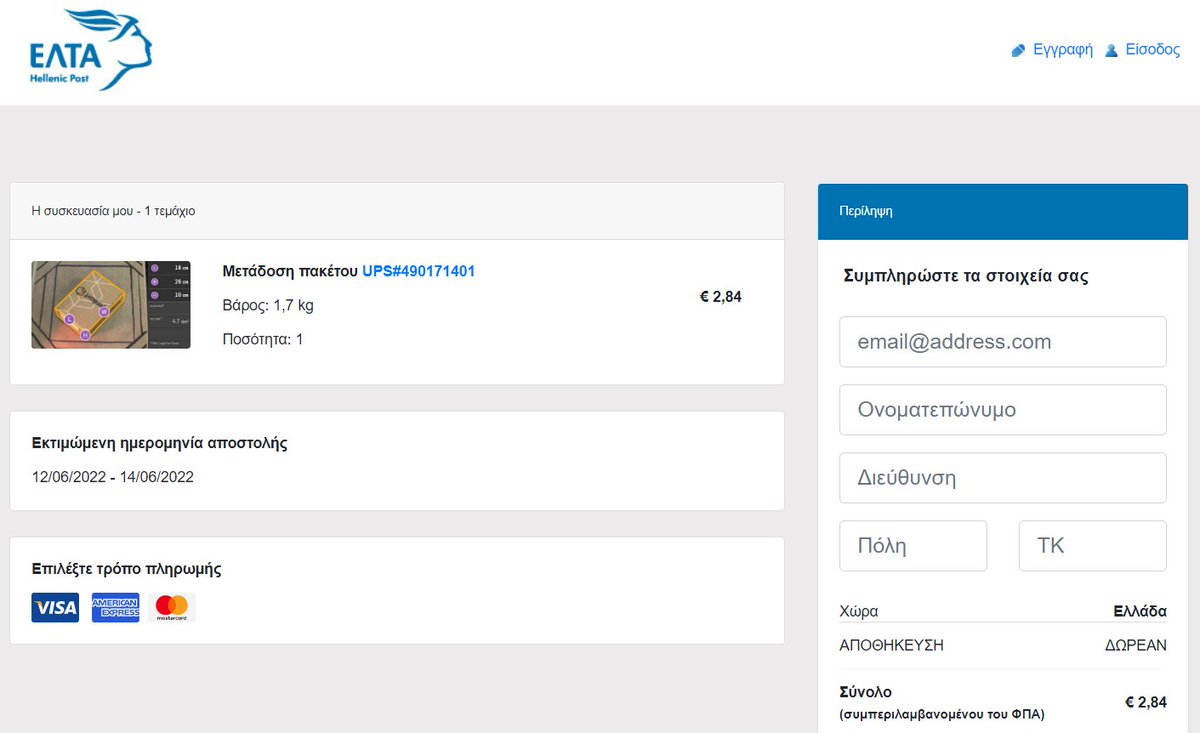Click the package price € 2,84
This screenshot has width=1200, height=733.
point(721,296)
